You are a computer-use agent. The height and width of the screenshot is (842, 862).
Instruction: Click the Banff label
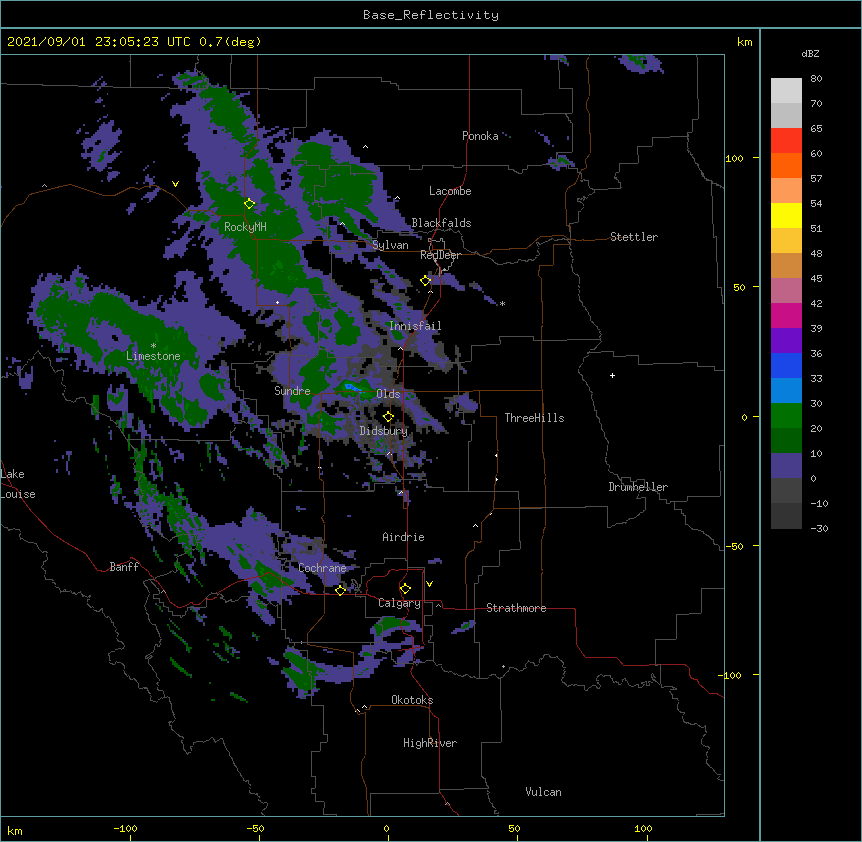click(124, 567)
